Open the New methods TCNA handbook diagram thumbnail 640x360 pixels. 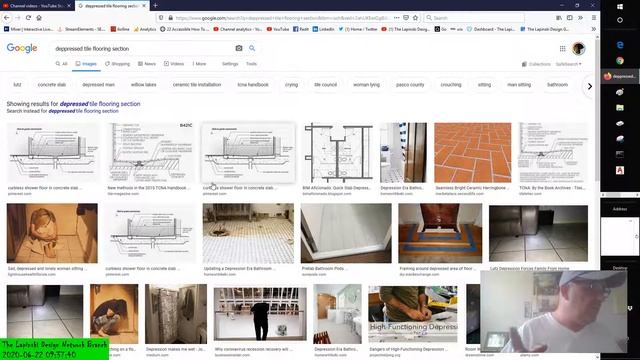click(150, 153)
